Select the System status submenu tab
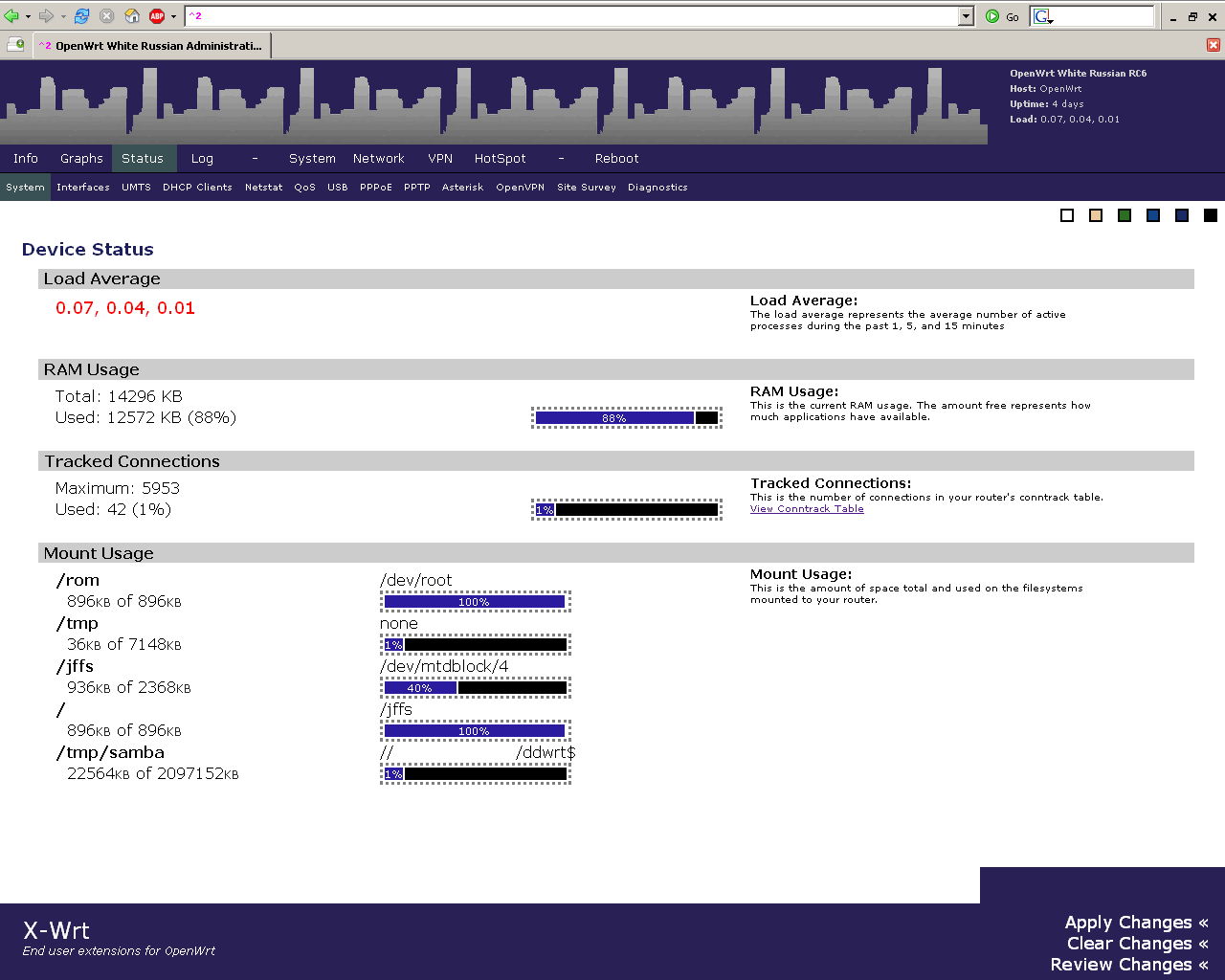The width and height of the screenshot is (1225, 980). point(25,188)
